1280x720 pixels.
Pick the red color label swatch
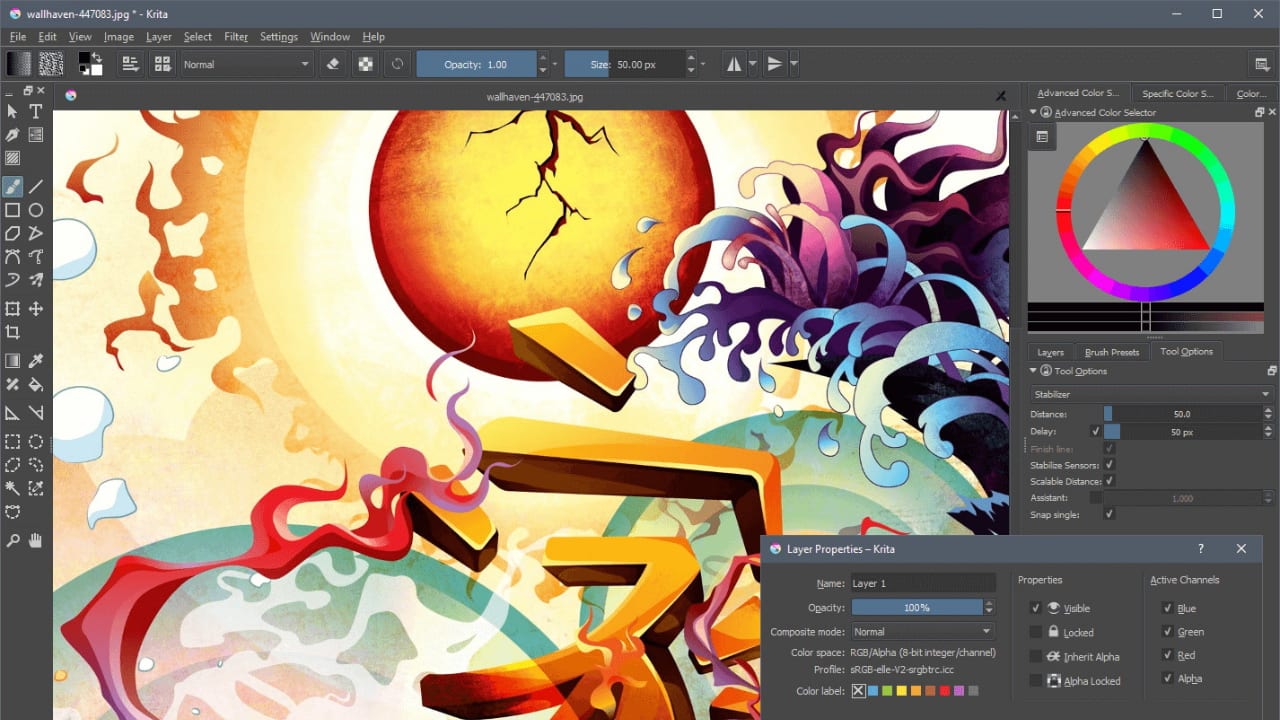pyautogui.click(x=945, y=691)
